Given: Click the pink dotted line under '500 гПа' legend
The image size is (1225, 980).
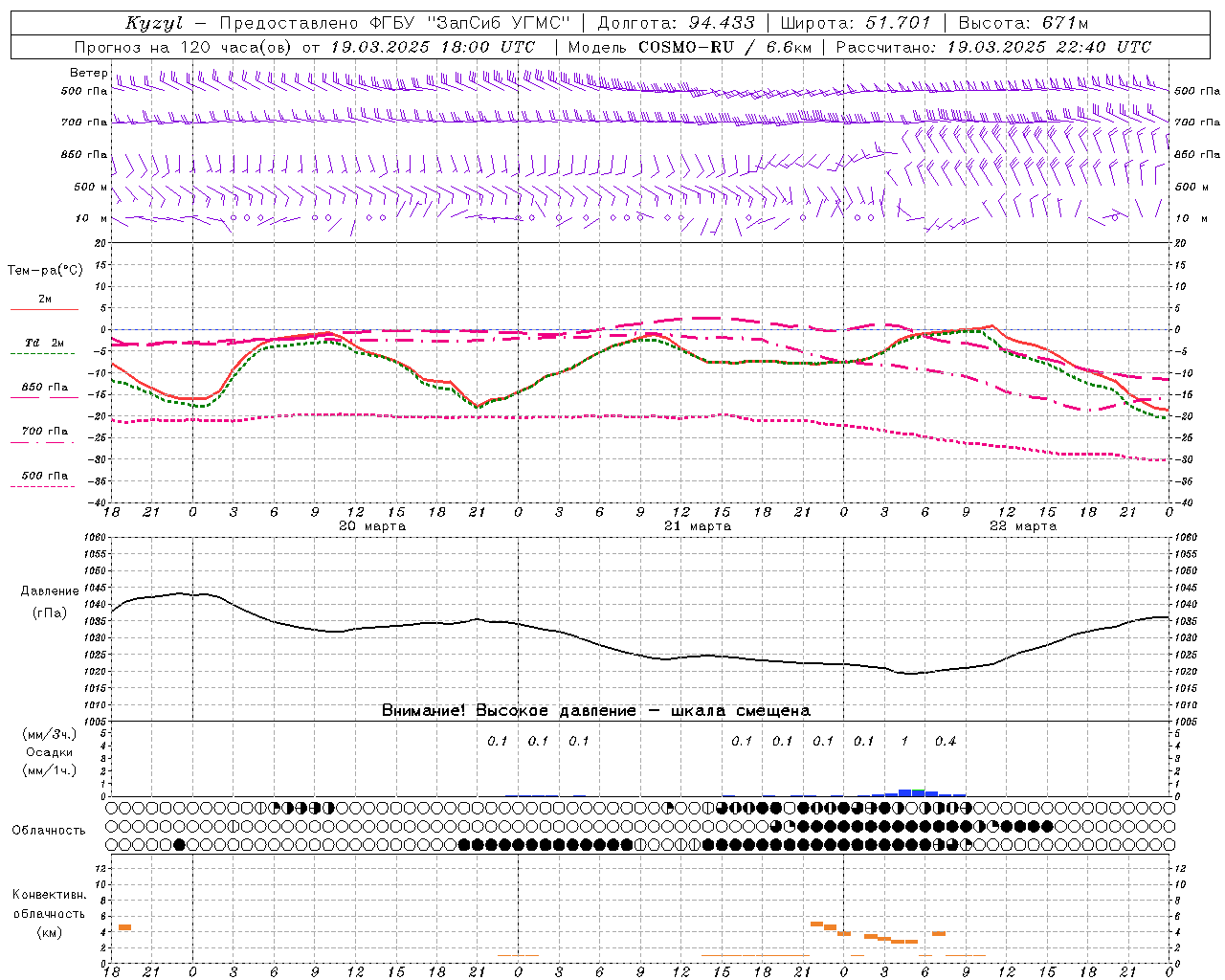Looking at the screenshot, I should tap(42, 486).
